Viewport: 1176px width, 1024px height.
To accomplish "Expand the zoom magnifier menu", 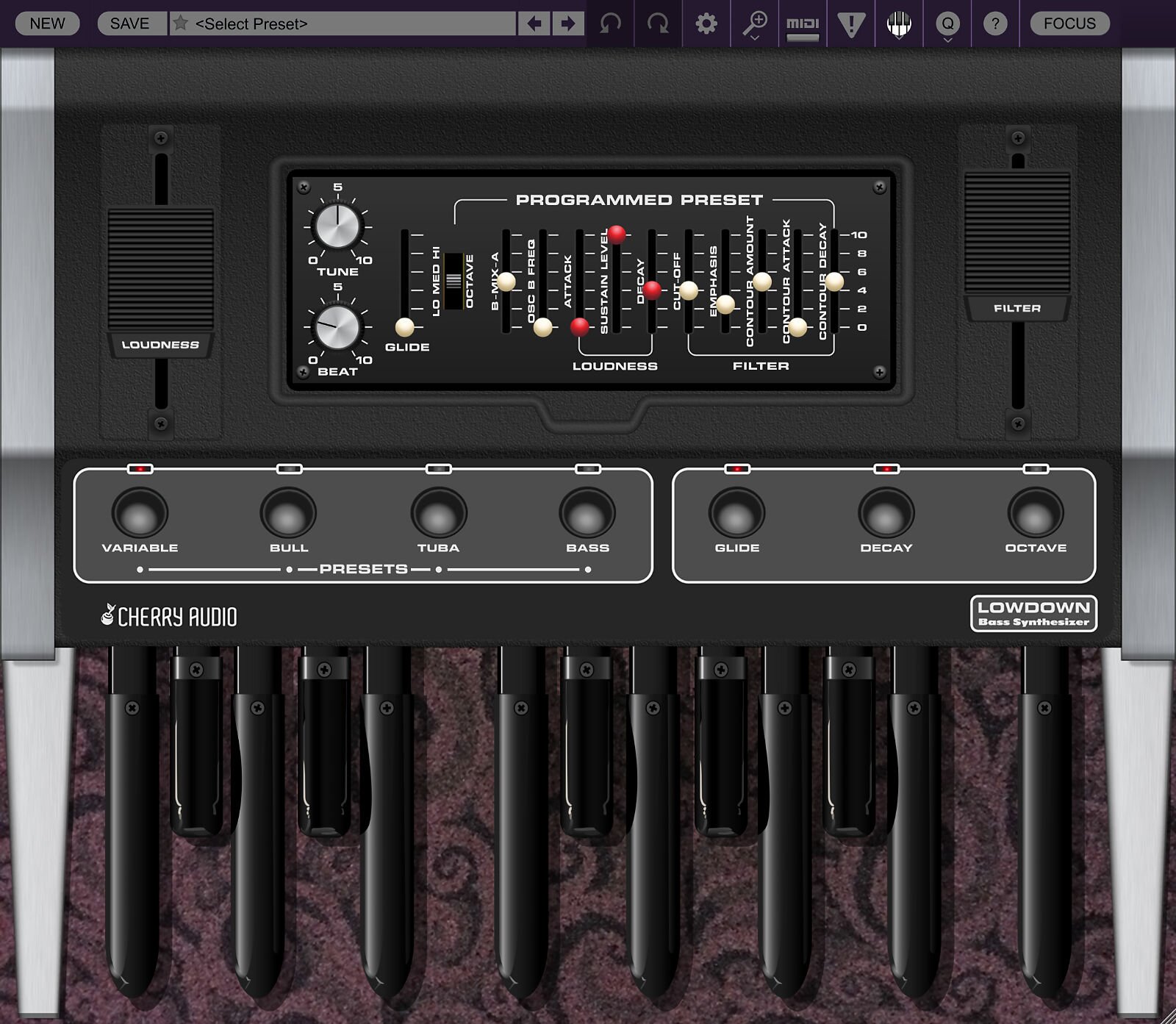I will point(755,25).
